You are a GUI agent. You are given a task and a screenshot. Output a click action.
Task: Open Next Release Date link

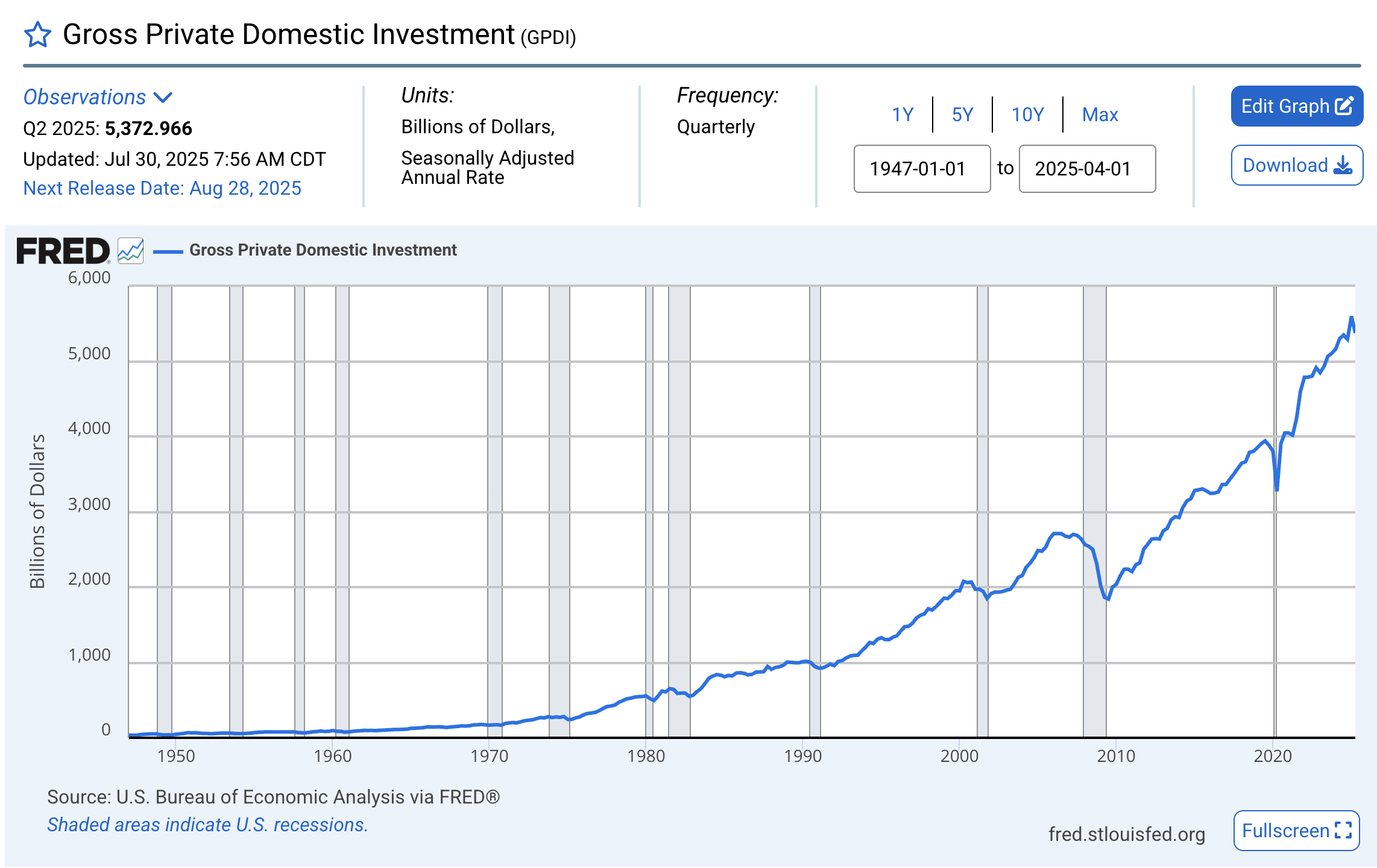point(162,188)
